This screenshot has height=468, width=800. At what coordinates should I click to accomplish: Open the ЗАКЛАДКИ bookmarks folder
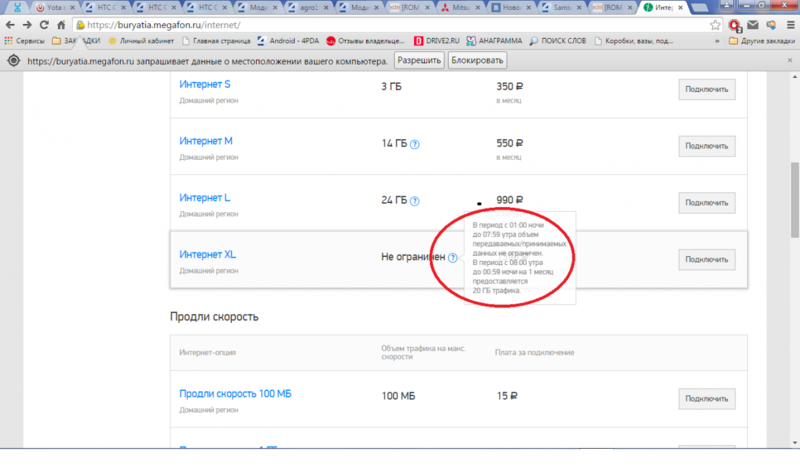(x=76, y=41)
